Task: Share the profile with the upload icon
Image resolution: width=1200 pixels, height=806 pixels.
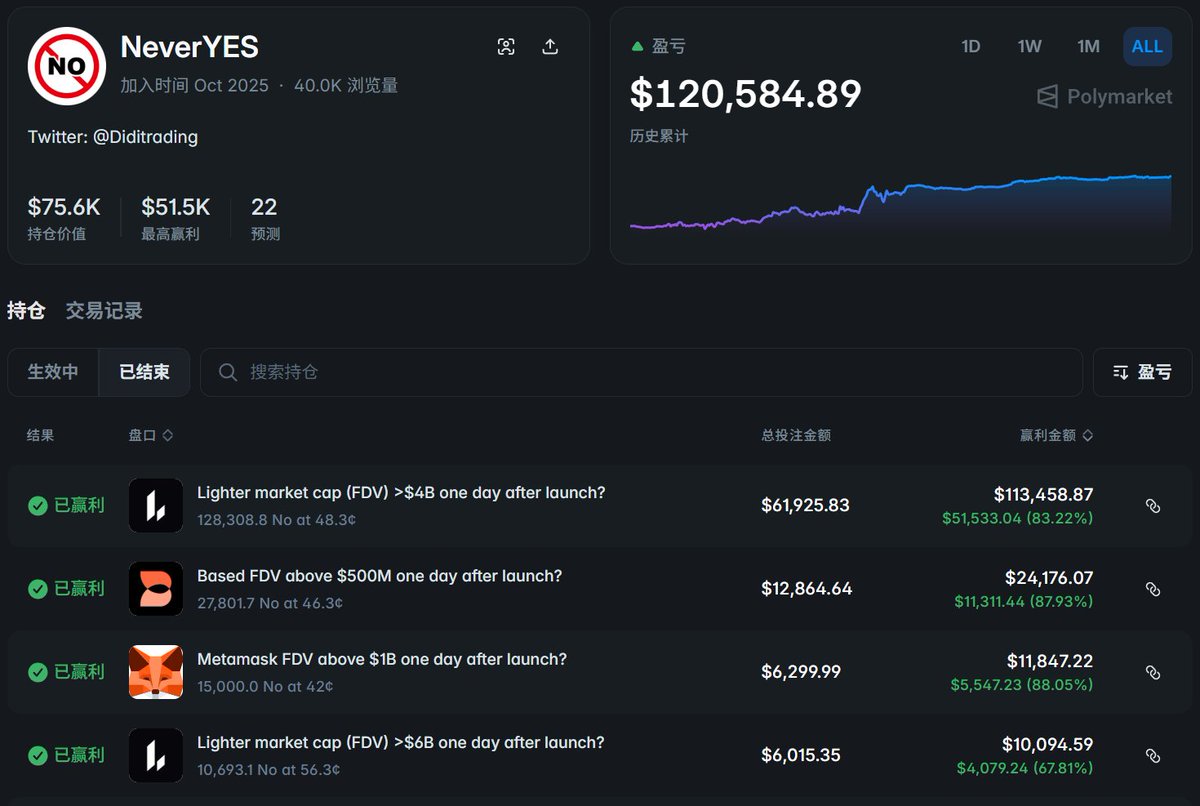Action: [550, 47]
